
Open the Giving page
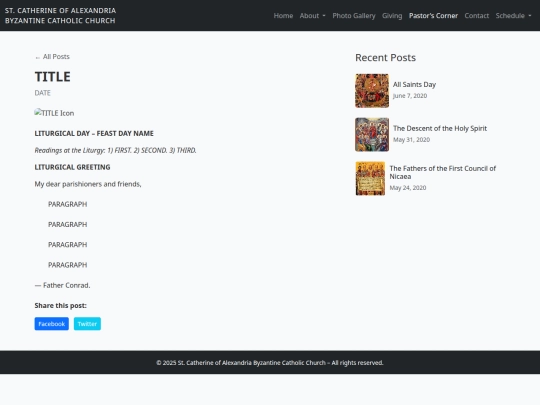[x=392, y=15]
